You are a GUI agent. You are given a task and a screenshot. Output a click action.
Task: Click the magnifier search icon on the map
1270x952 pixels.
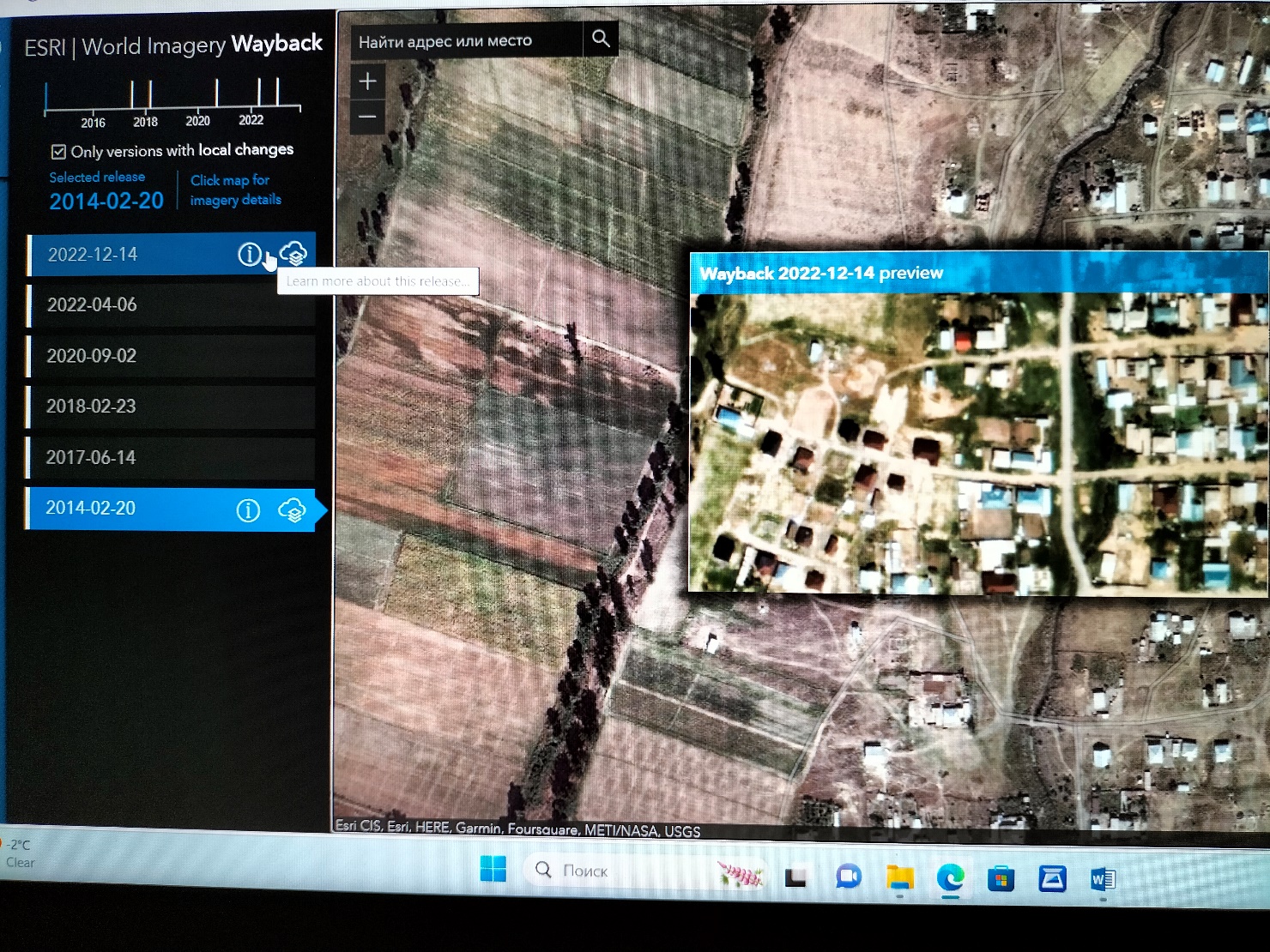[601, 39]
